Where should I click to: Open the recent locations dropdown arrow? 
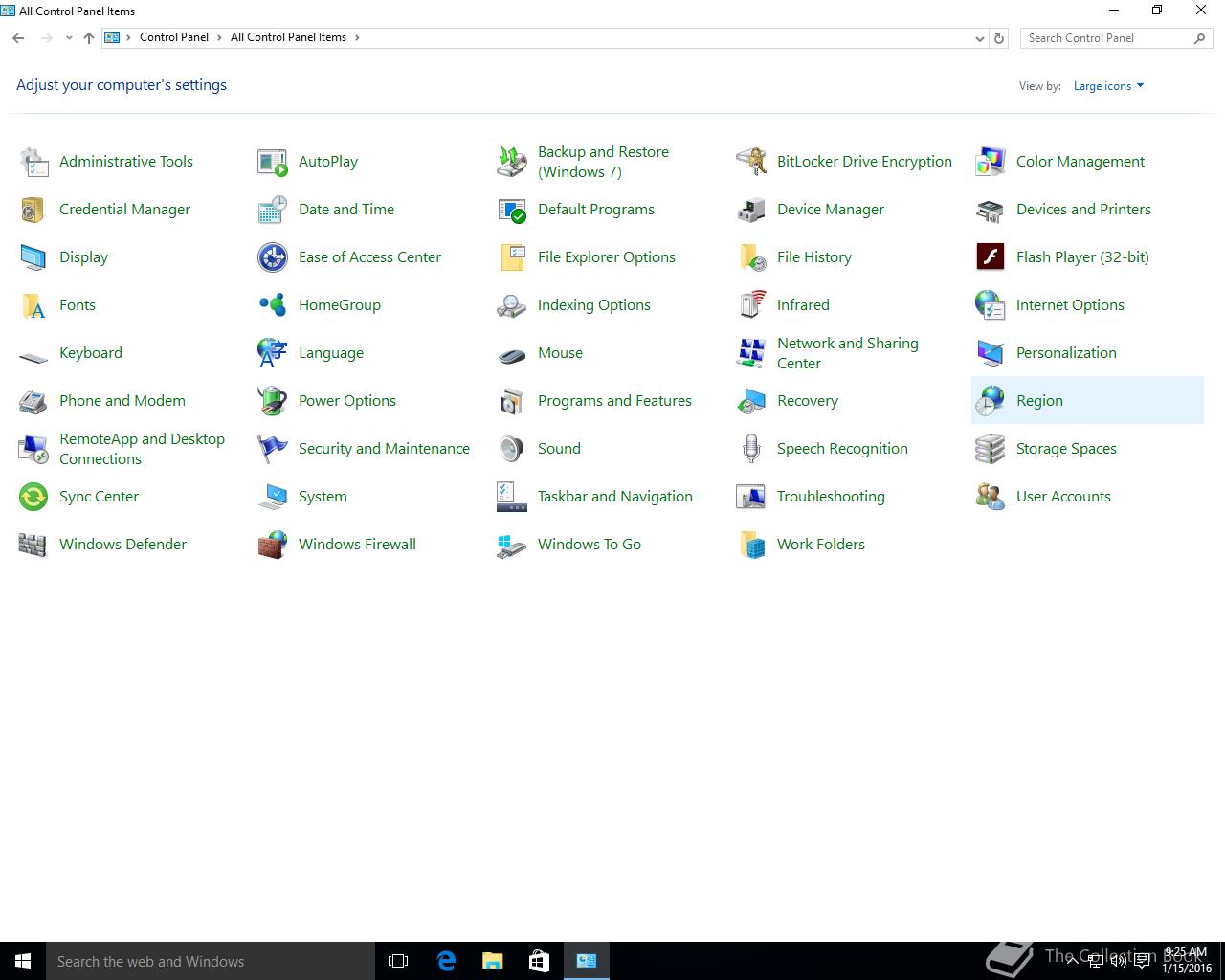69,38
